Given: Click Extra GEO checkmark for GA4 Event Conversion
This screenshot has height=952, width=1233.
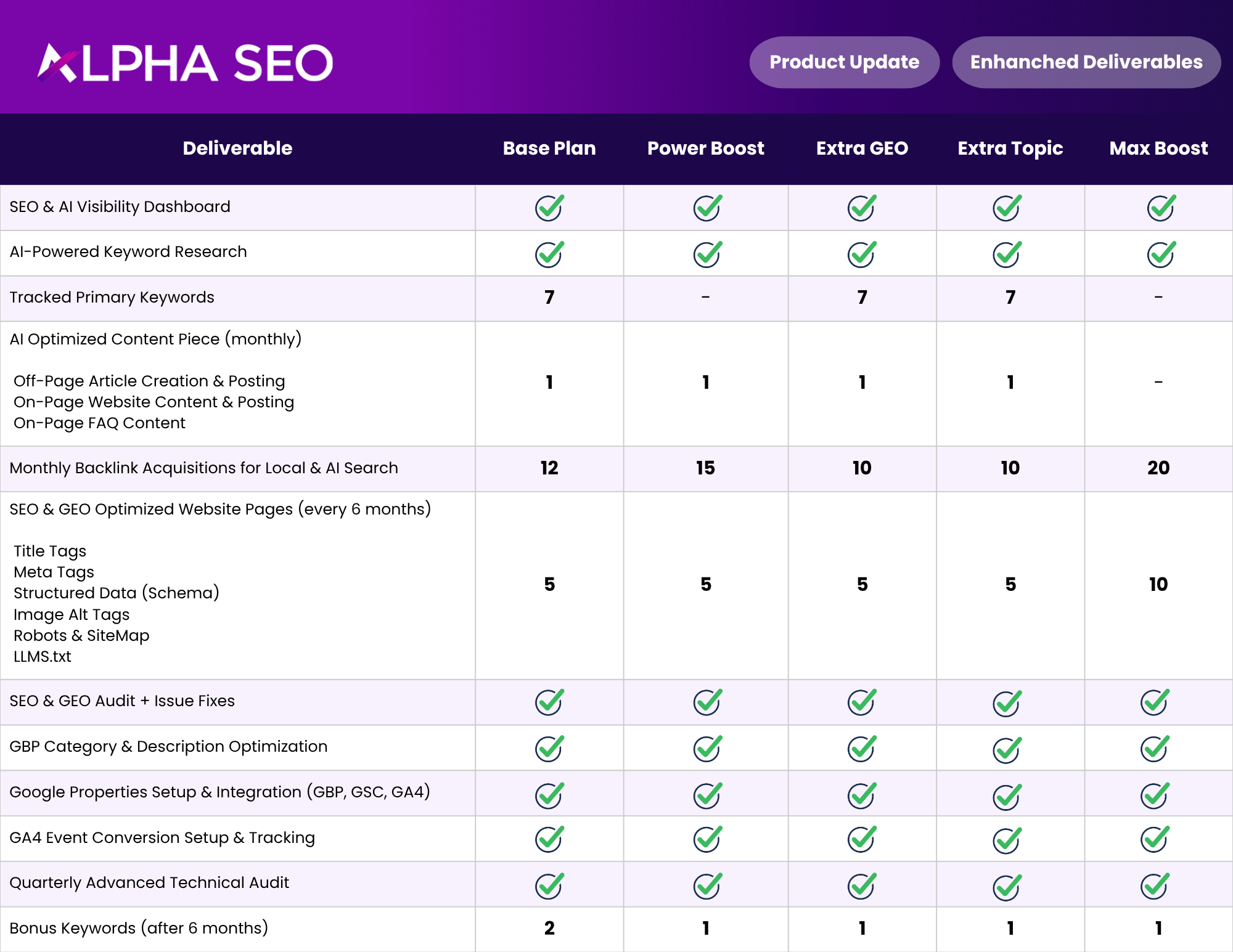Looking at the screenshot, I should pyautogui.click(x=861, y=839).
